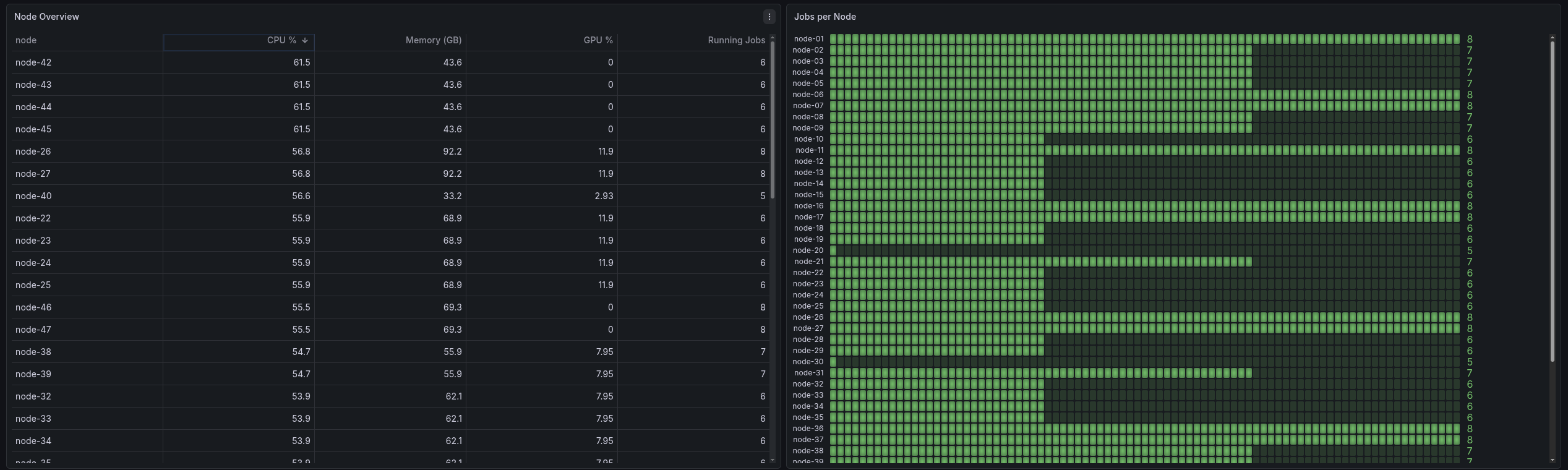Click the node-21 bar gauge
1568x470 pixels.
(x=1145, y=262)
